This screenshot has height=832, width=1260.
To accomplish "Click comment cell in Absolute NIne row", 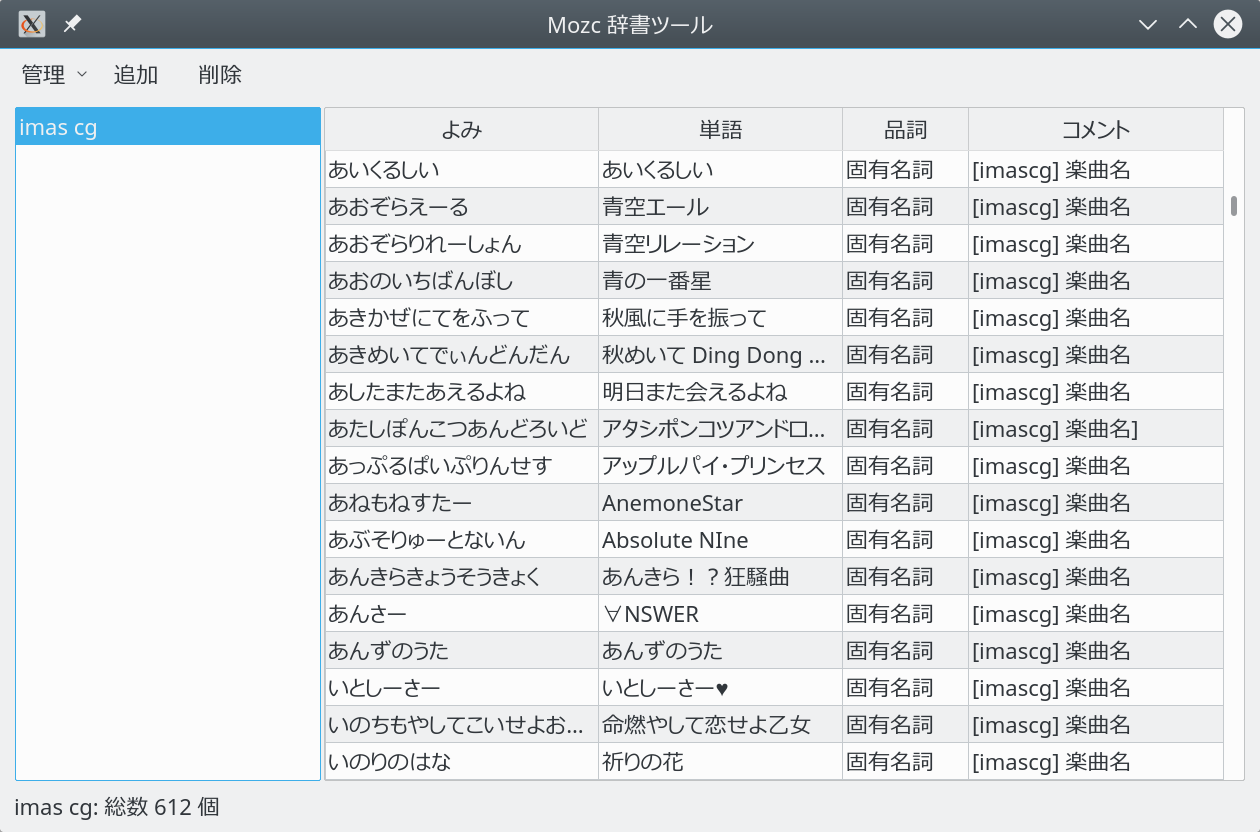I will (1095, 540).
